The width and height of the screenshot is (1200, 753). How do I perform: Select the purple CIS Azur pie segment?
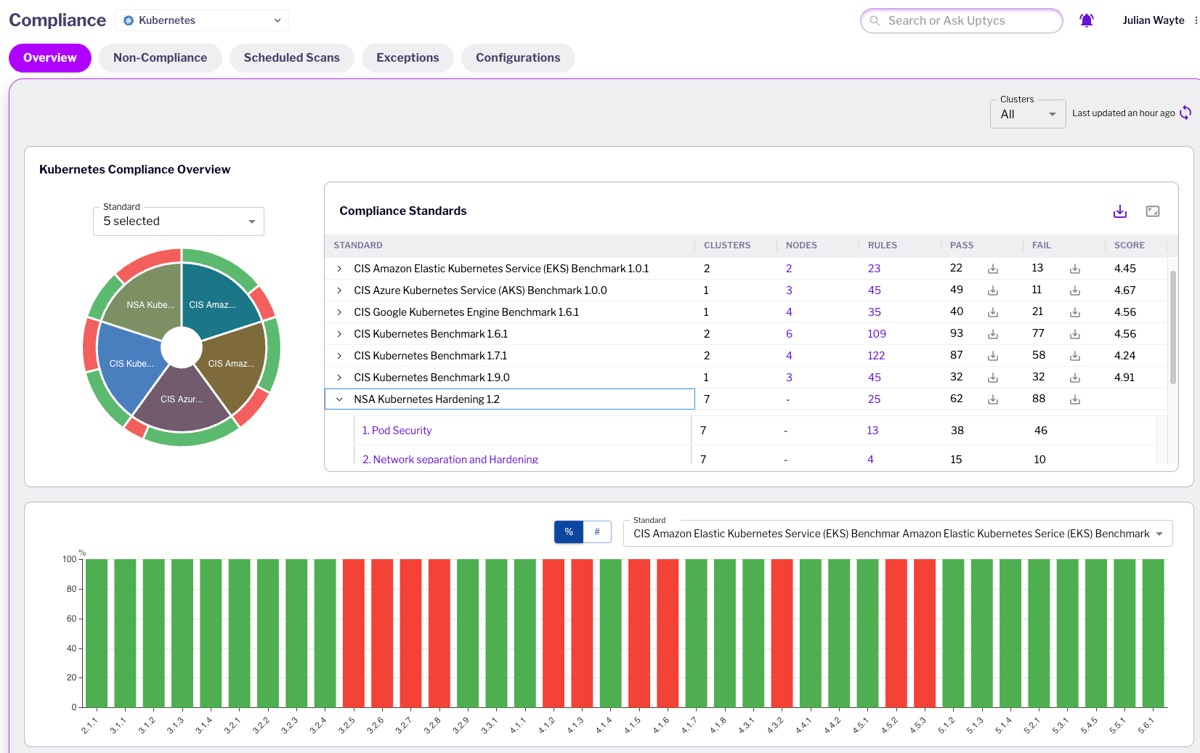[184, 402]
